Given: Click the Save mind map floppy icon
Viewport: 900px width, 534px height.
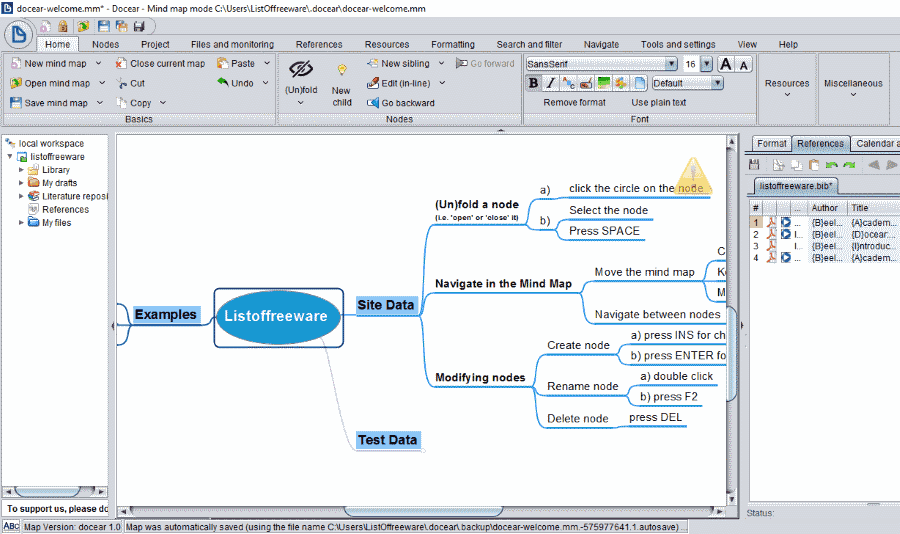Looking at the screenshot, I should [x=16, y=103].
